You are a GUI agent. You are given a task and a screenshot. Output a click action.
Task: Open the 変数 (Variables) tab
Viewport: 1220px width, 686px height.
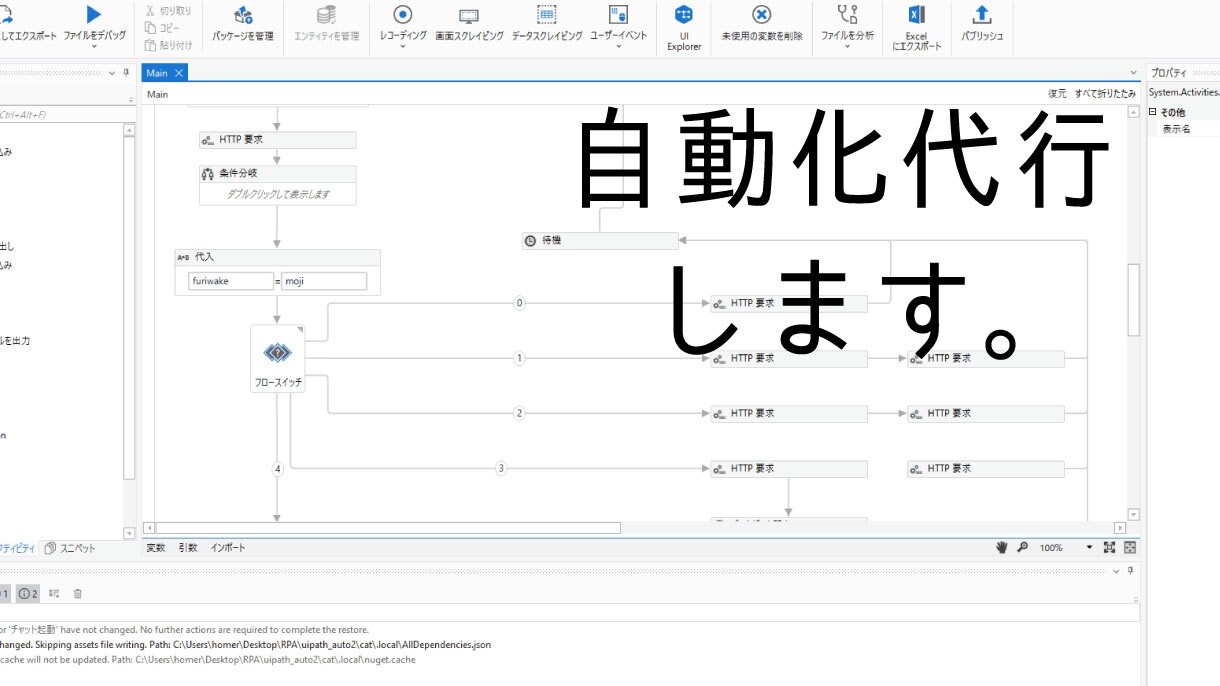[x=156, y=548]
